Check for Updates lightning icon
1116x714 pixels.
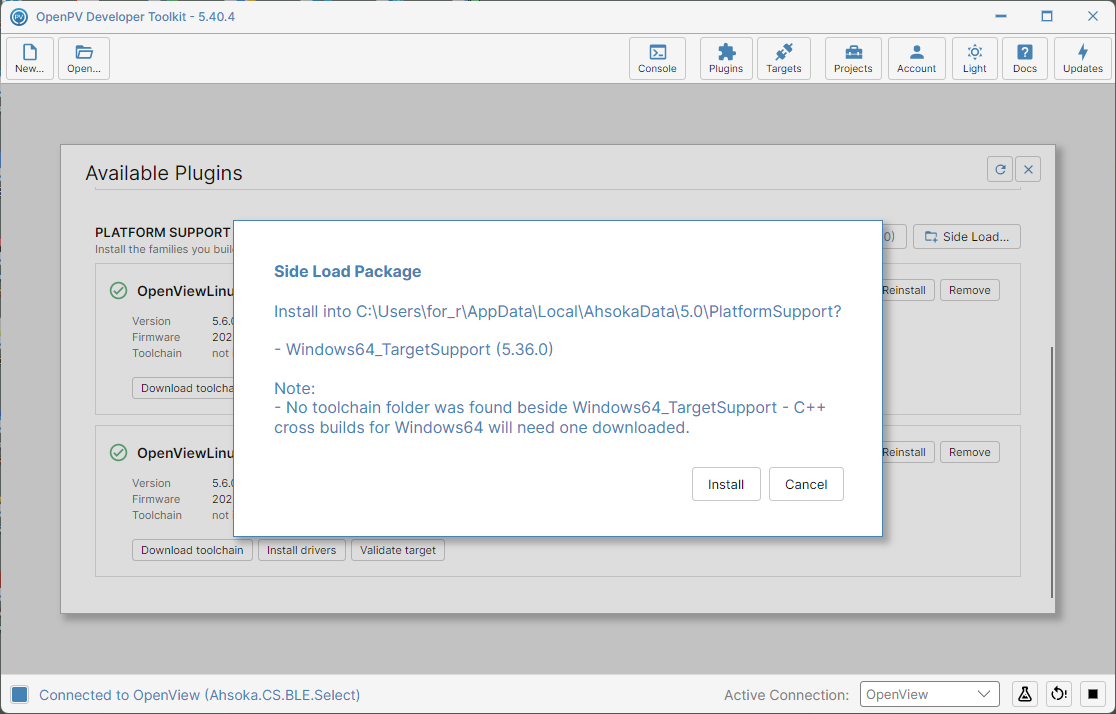tap(1083, 58)
